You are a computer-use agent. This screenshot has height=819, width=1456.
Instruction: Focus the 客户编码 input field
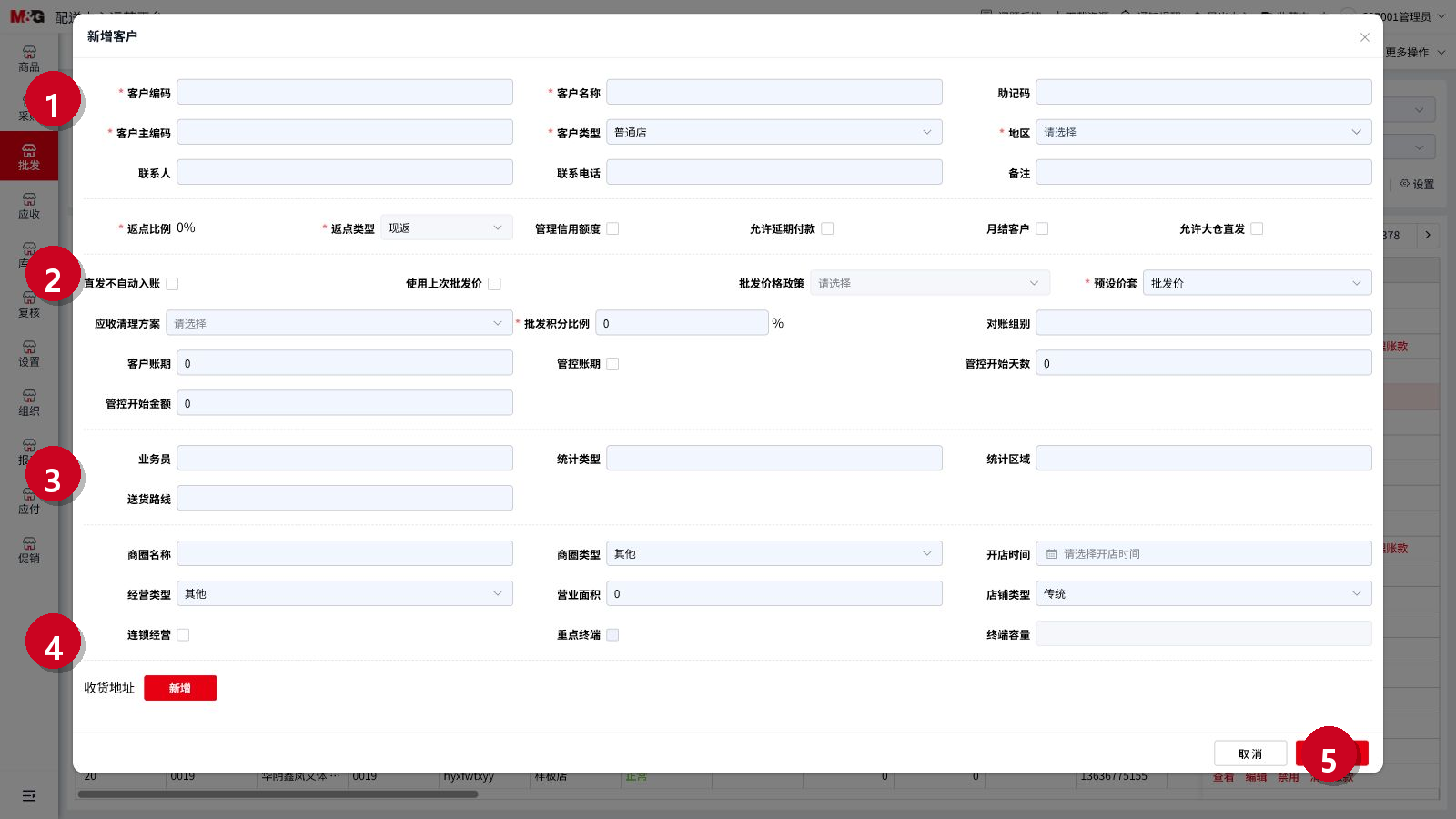pos(344,92)
